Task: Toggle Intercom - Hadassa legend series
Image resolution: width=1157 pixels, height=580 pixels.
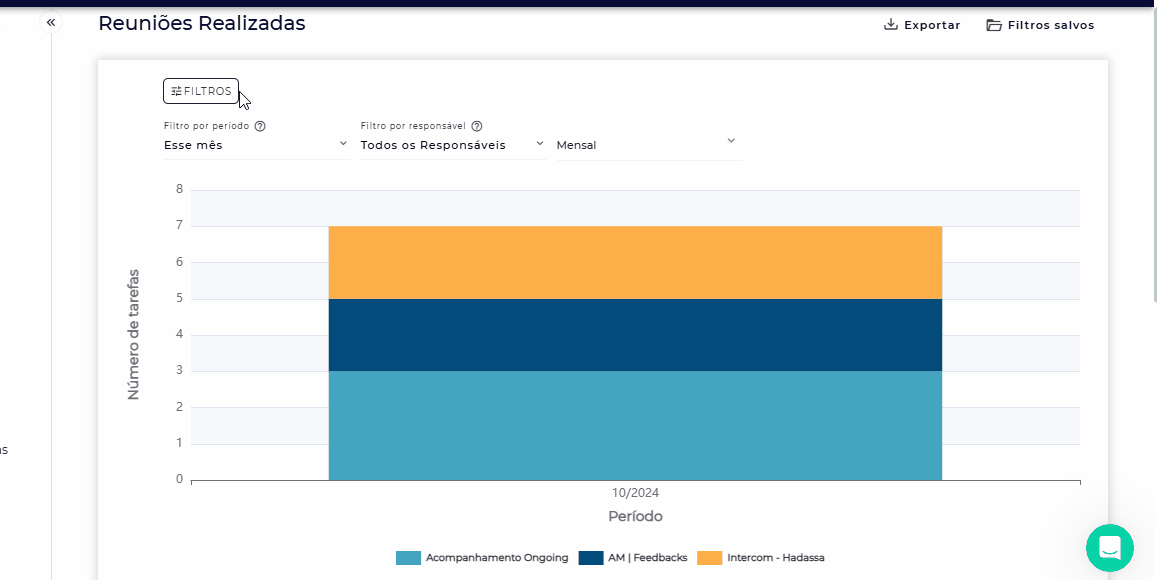Action: point(775,558)
